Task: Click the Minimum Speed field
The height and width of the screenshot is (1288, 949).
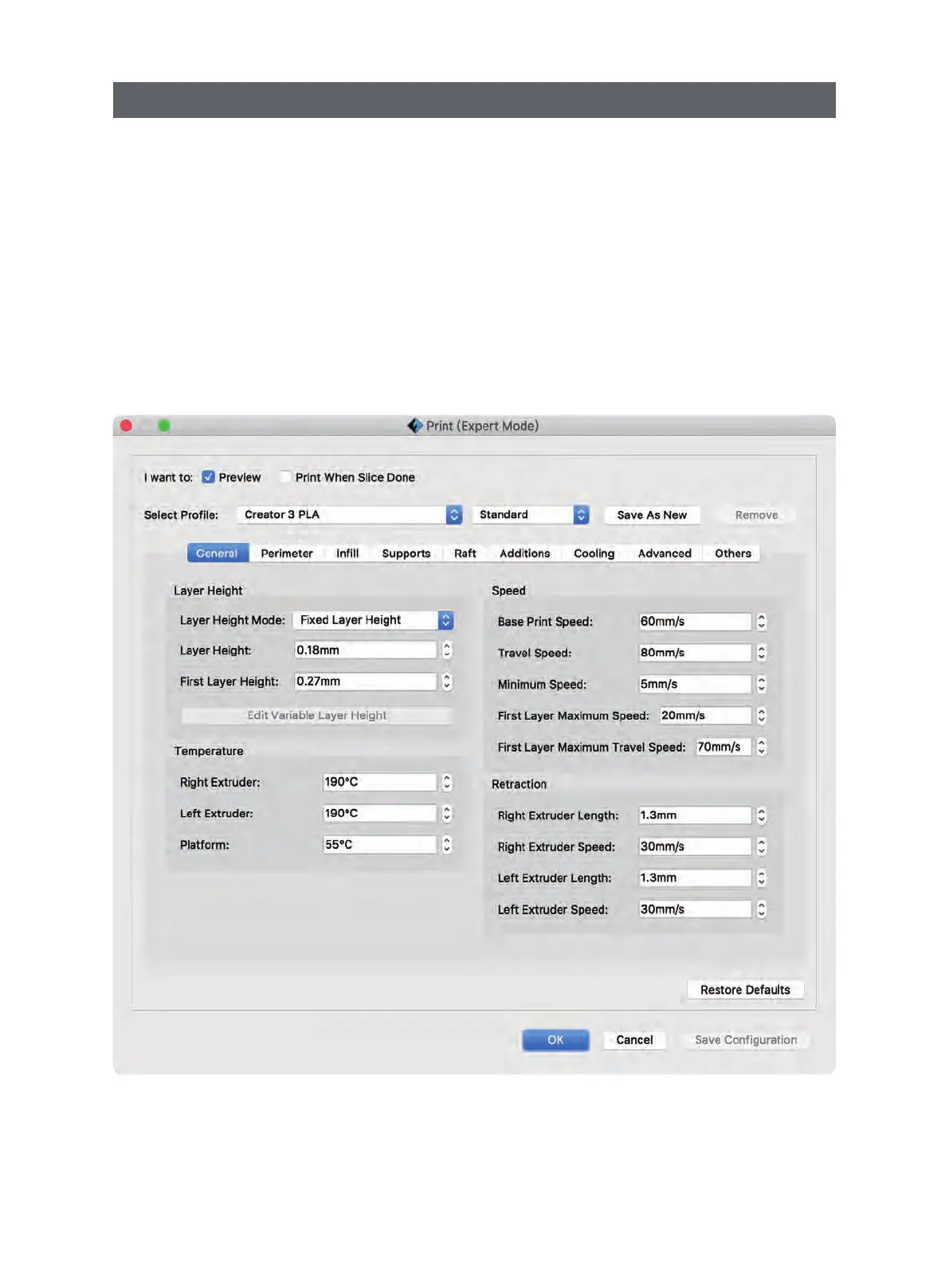Action: (x=695, y=684)
